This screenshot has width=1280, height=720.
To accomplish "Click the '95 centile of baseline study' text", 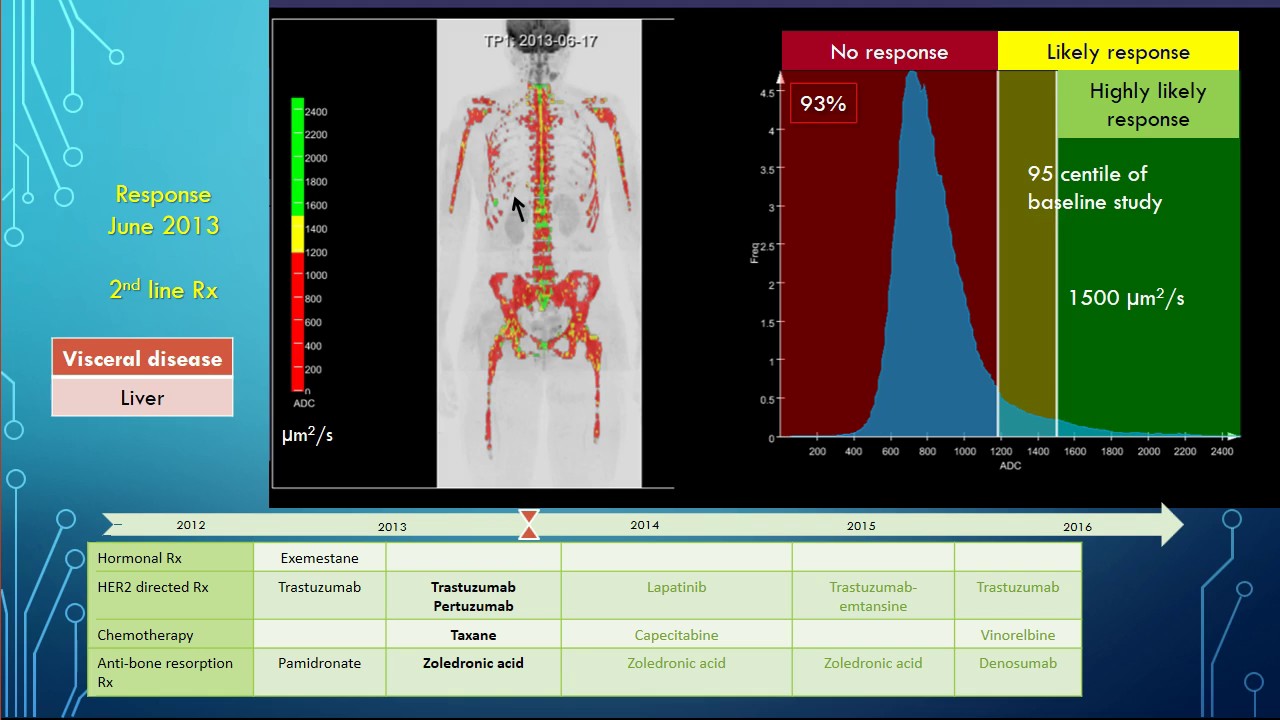I will (x=1095, y=187).
